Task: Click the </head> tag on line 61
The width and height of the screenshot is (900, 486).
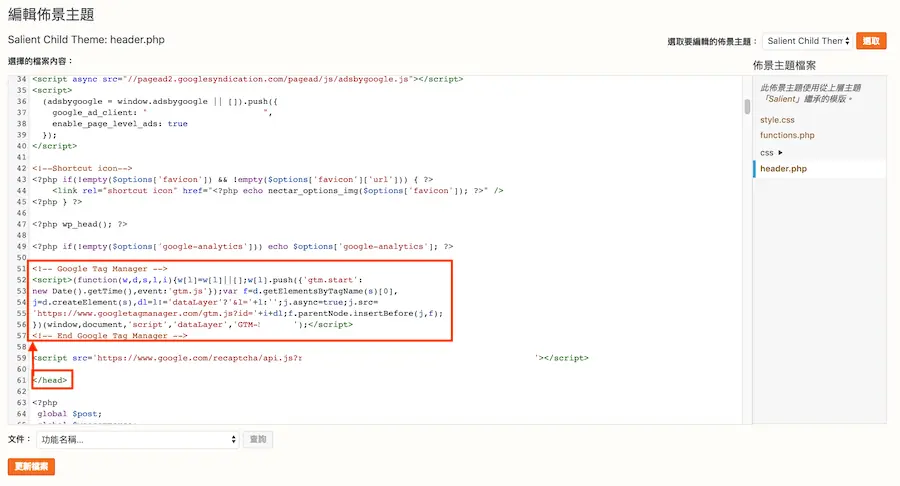Action: click(50, 380)
